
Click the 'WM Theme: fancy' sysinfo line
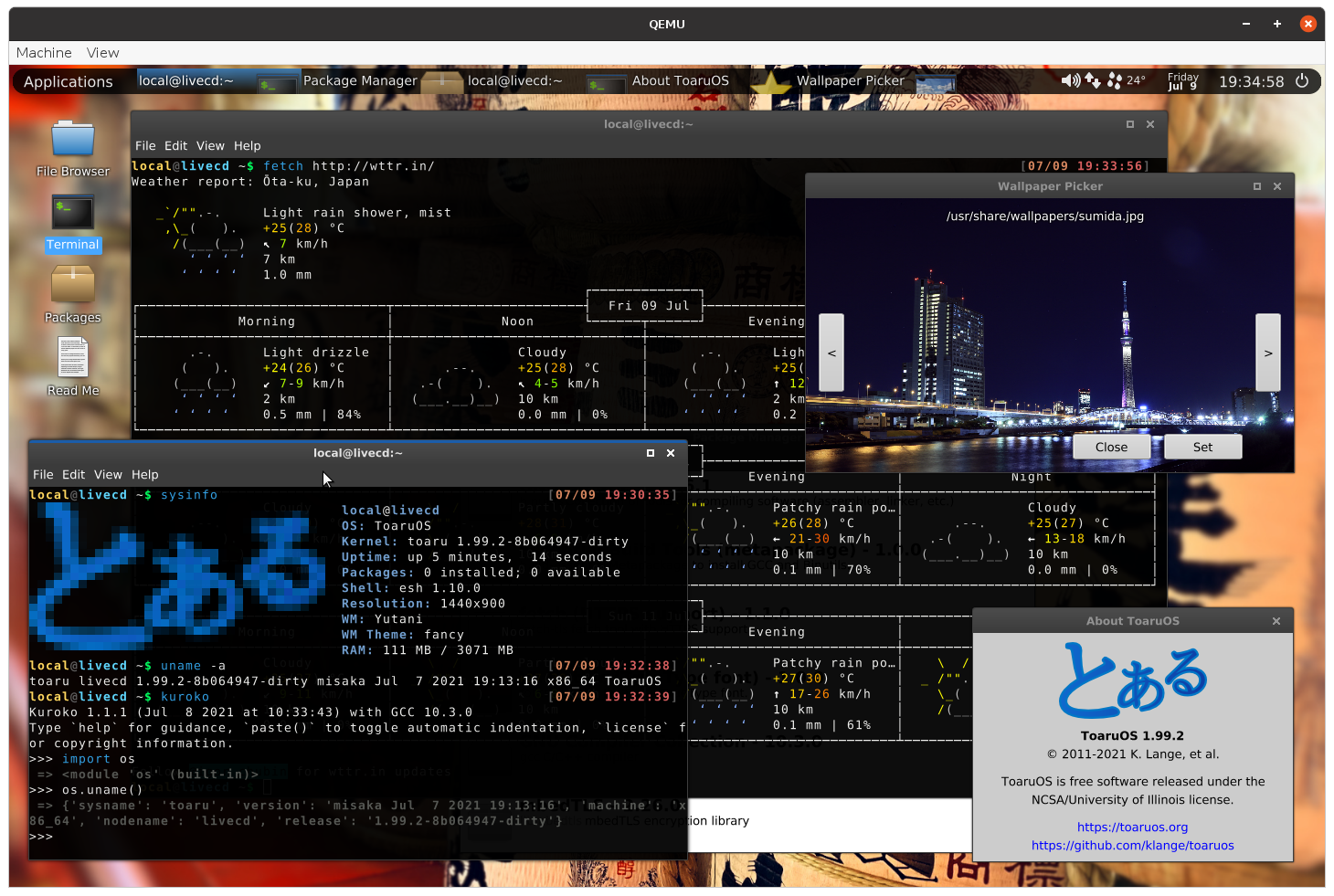(403, 635)
